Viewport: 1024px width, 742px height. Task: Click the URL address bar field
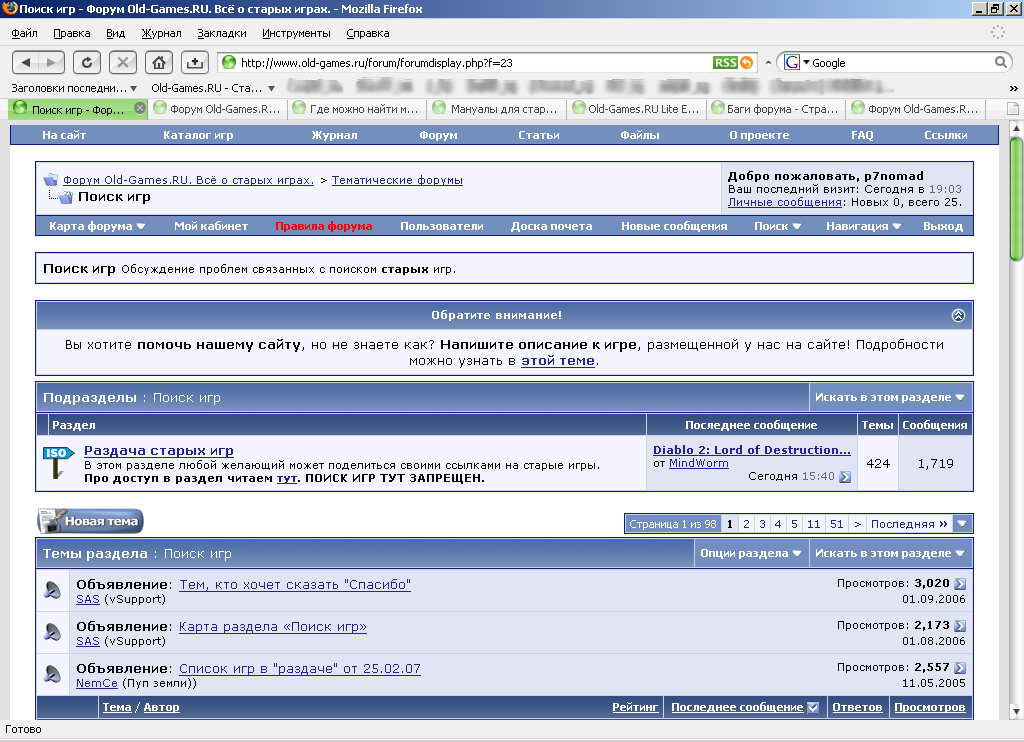[x=473, y=63]
